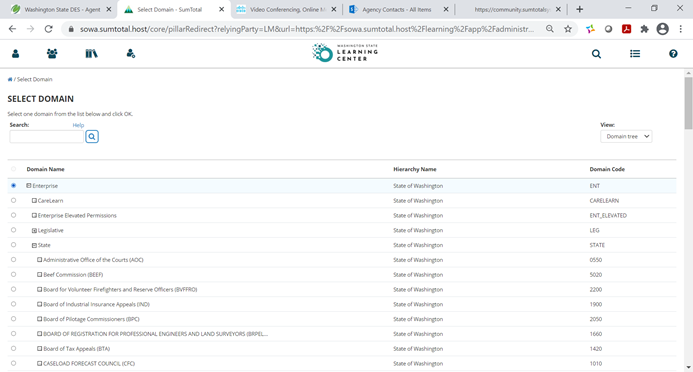
Task: Select the State domain radio button
Action: click(x=14, y=245)
